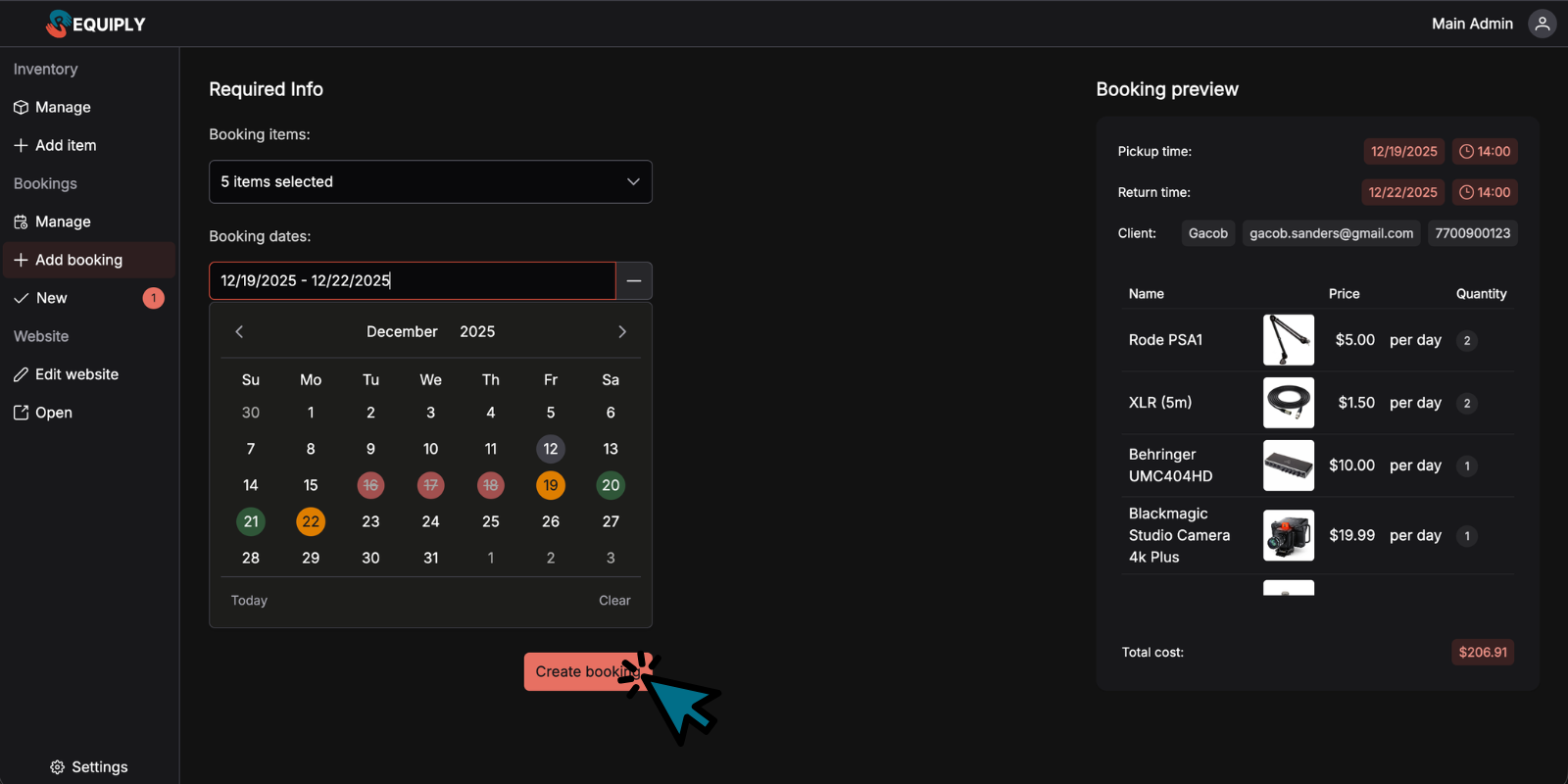Click the $19.99 price value
The width and height of the screenshot is (1568, 784).
click(x=1352, y=535)
